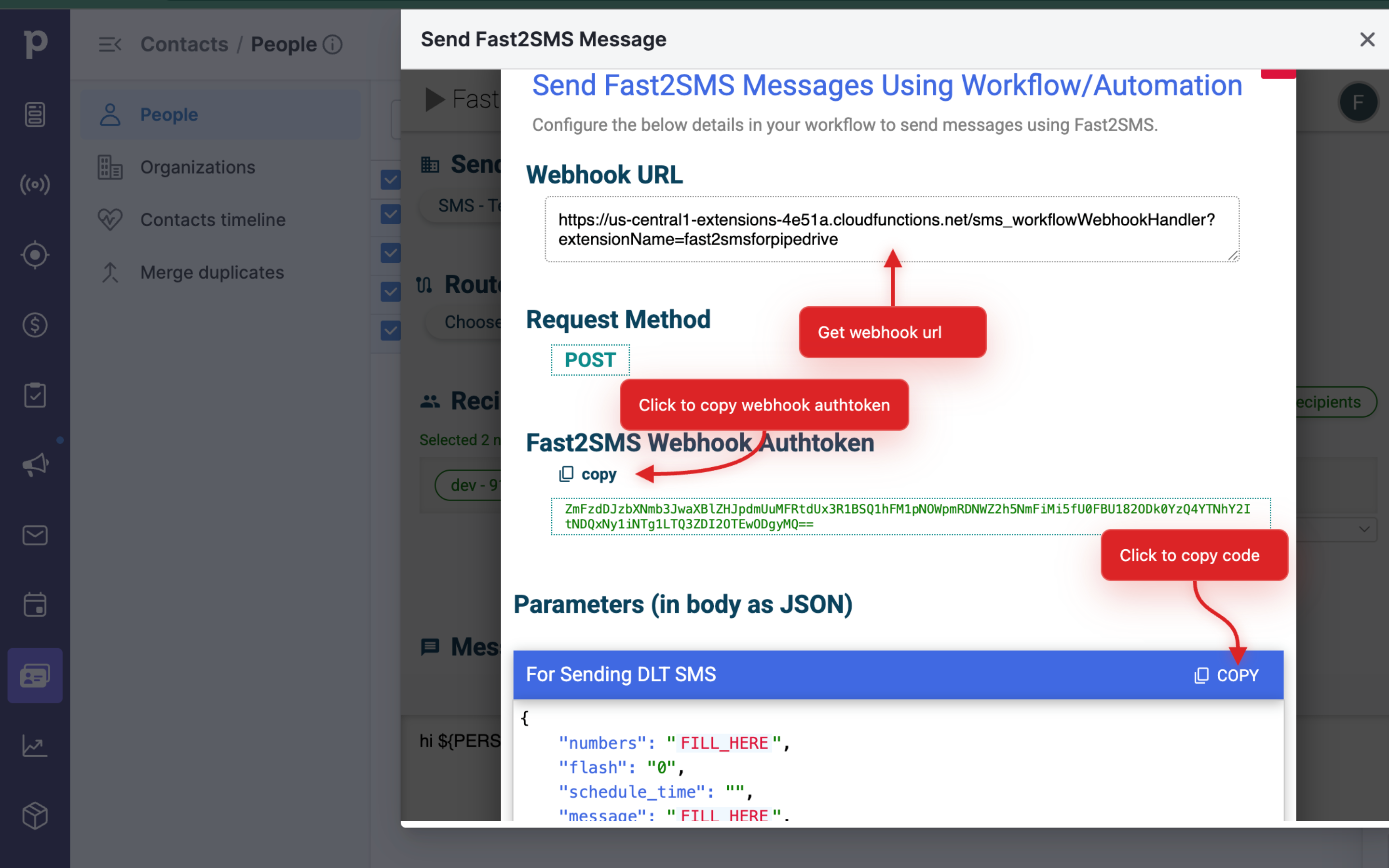Switch to the Organizations section
This screenshot has width=1389, height=868.
coord(197,166)
